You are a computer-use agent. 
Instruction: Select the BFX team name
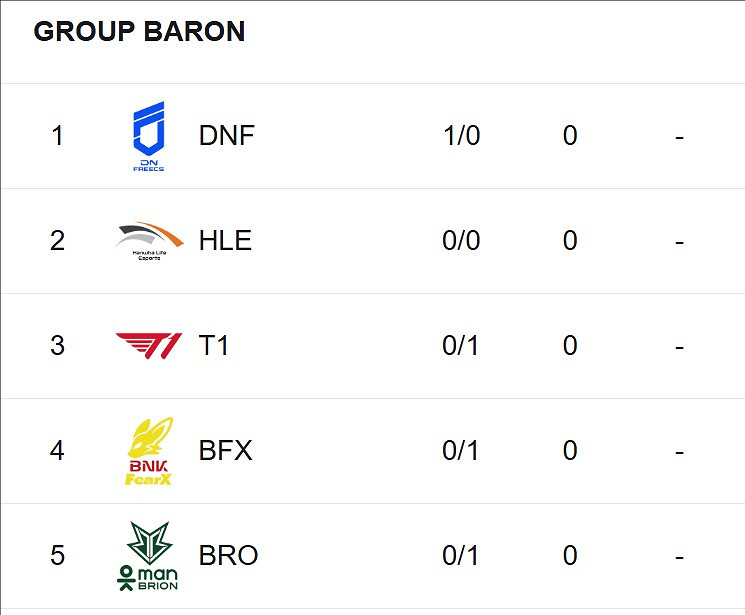coord(226,451)
